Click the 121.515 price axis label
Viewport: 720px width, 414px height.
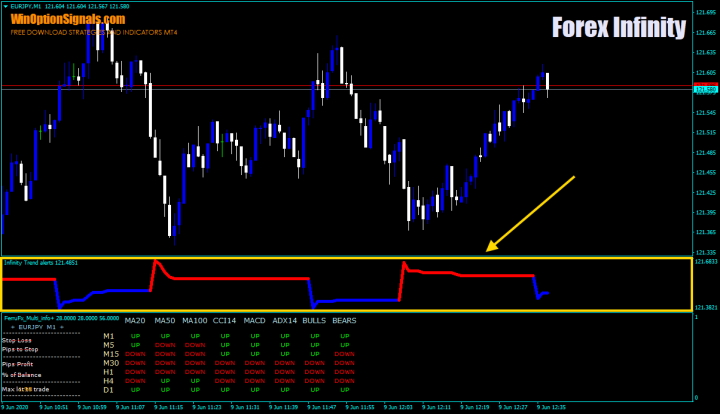click(x=706, y=133)
